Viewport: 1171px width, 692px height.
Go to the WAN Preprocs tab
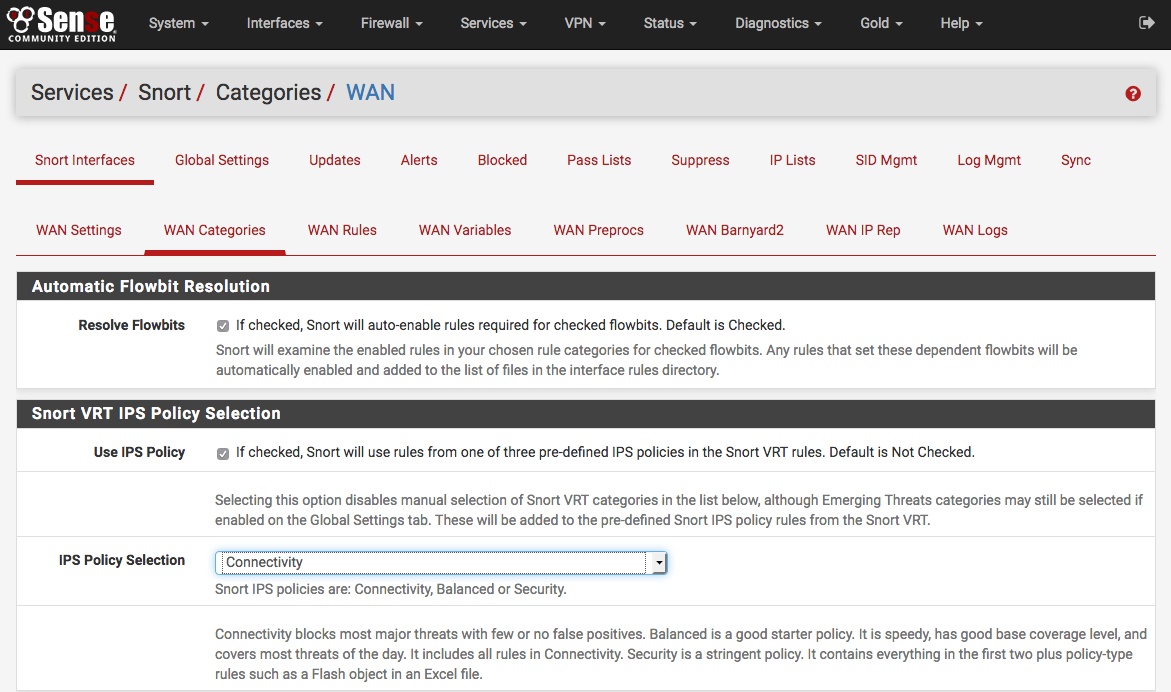tap(598, 230)
